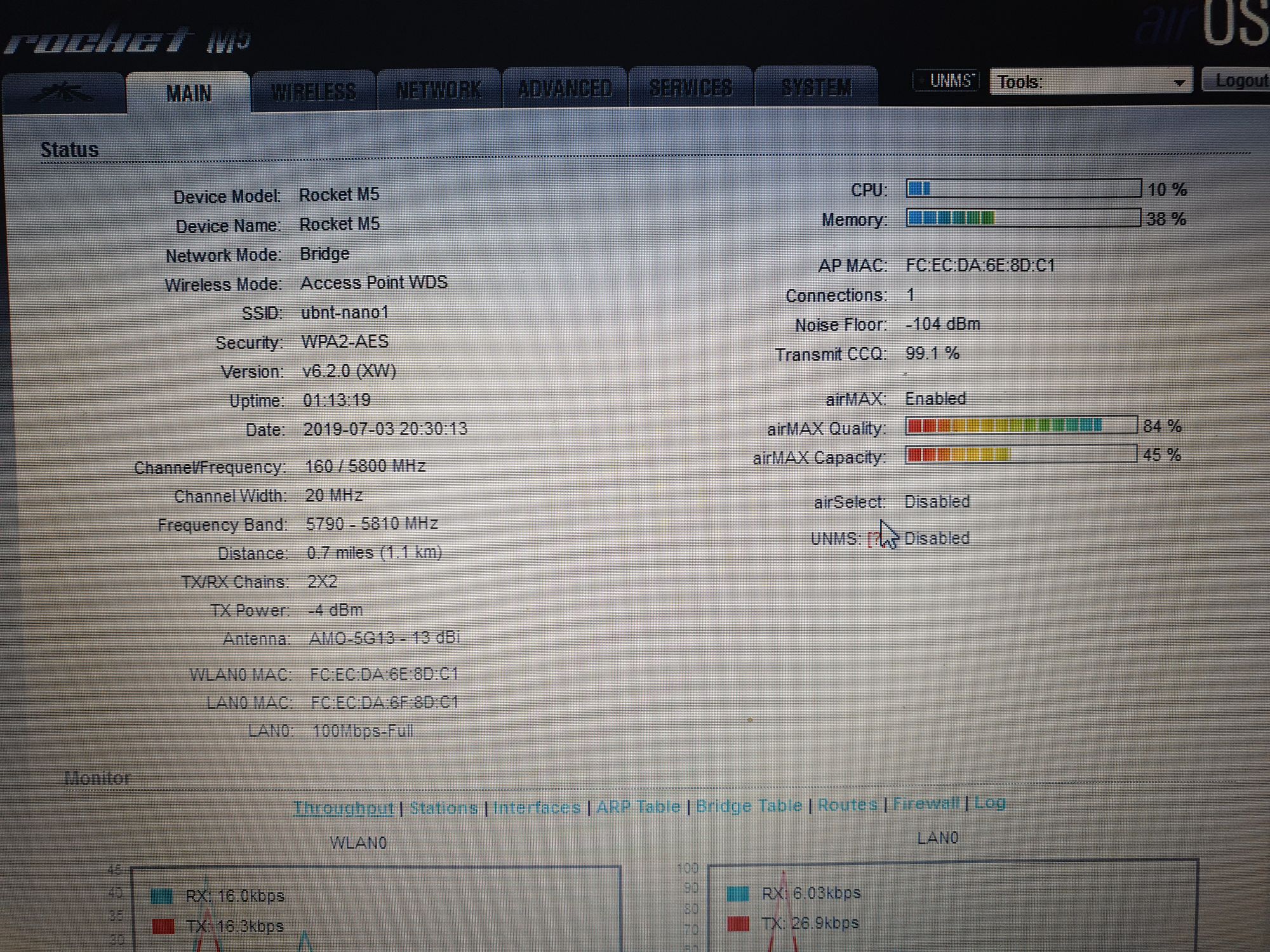Open the Services tab
The image size is (1270, 952).
691,88
